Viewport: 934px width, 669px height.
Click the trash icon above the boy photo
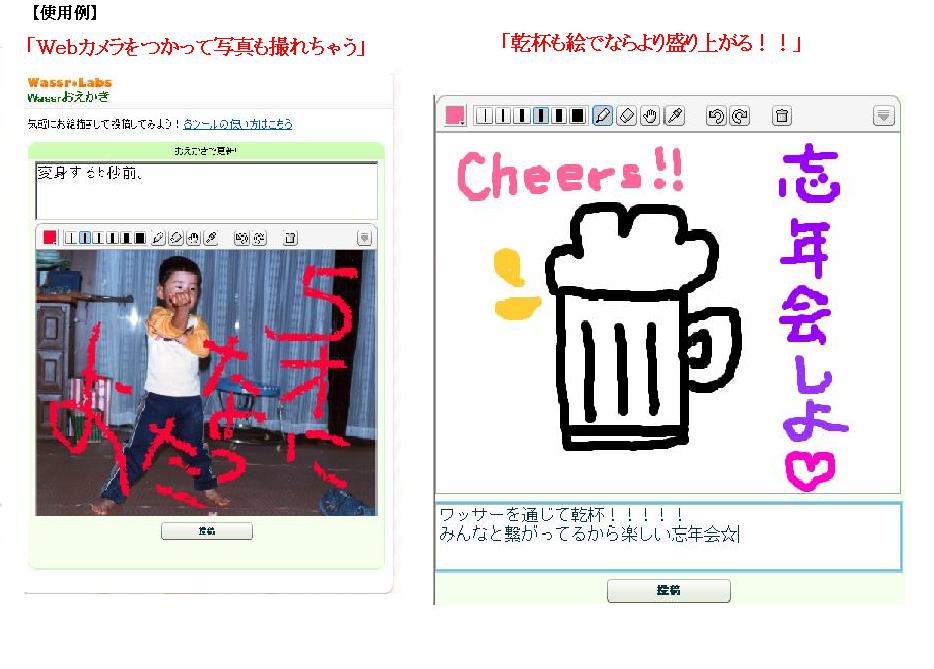click(290, 238)
